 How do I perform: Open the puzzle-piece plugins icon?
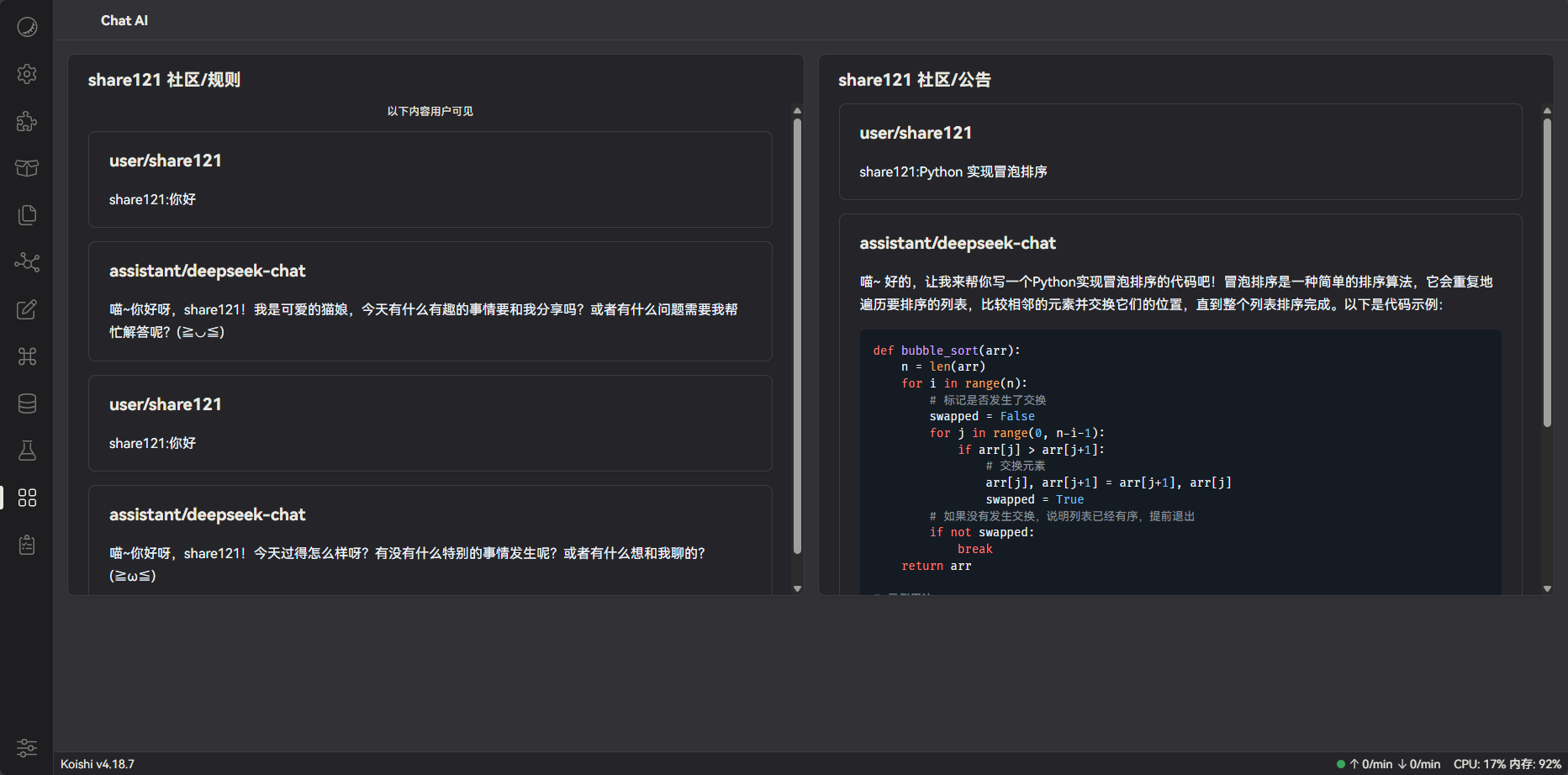click(x=27, y=121)
